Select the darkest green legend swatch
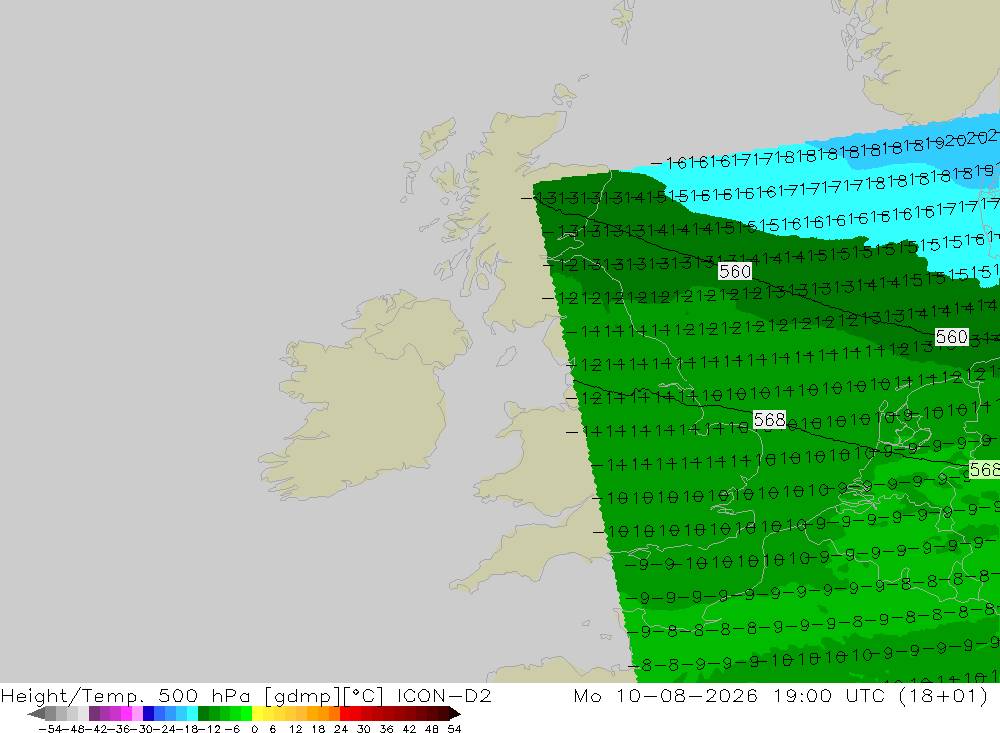 pos(203,714)
